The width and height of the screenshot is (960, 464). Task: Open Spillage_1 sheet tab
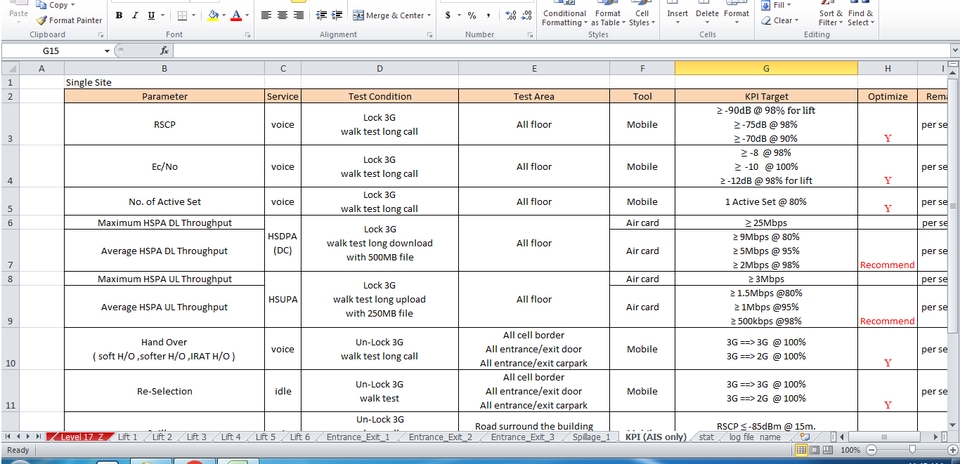591,436
